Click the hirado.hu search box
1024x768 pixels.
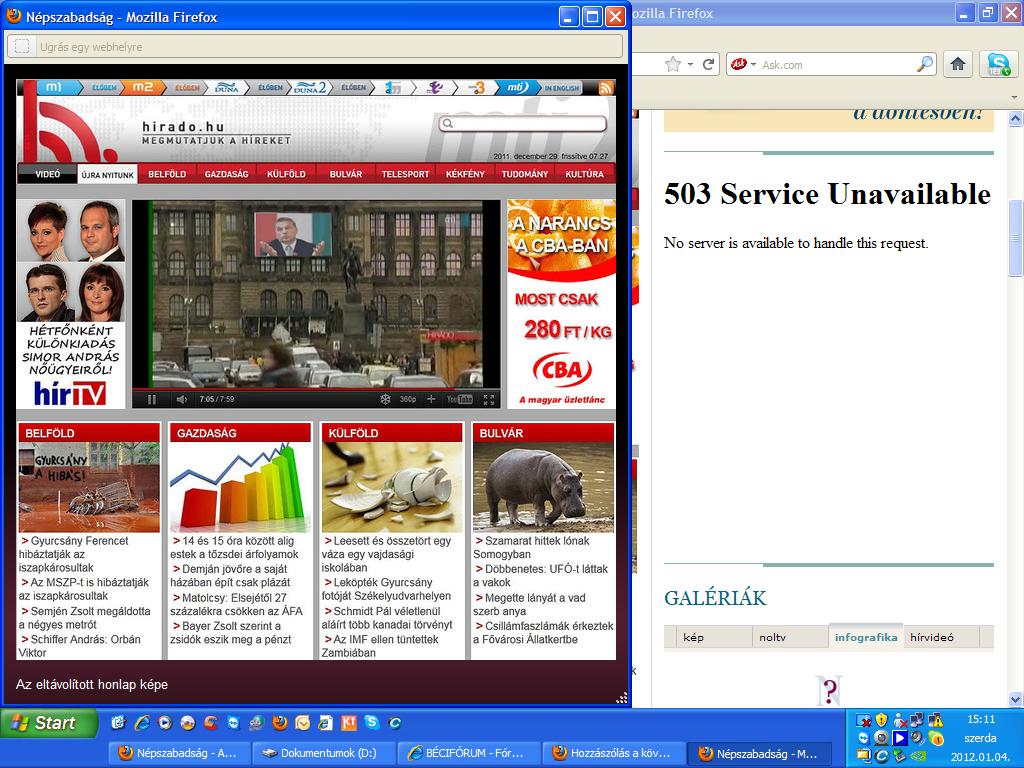(523, 123)
